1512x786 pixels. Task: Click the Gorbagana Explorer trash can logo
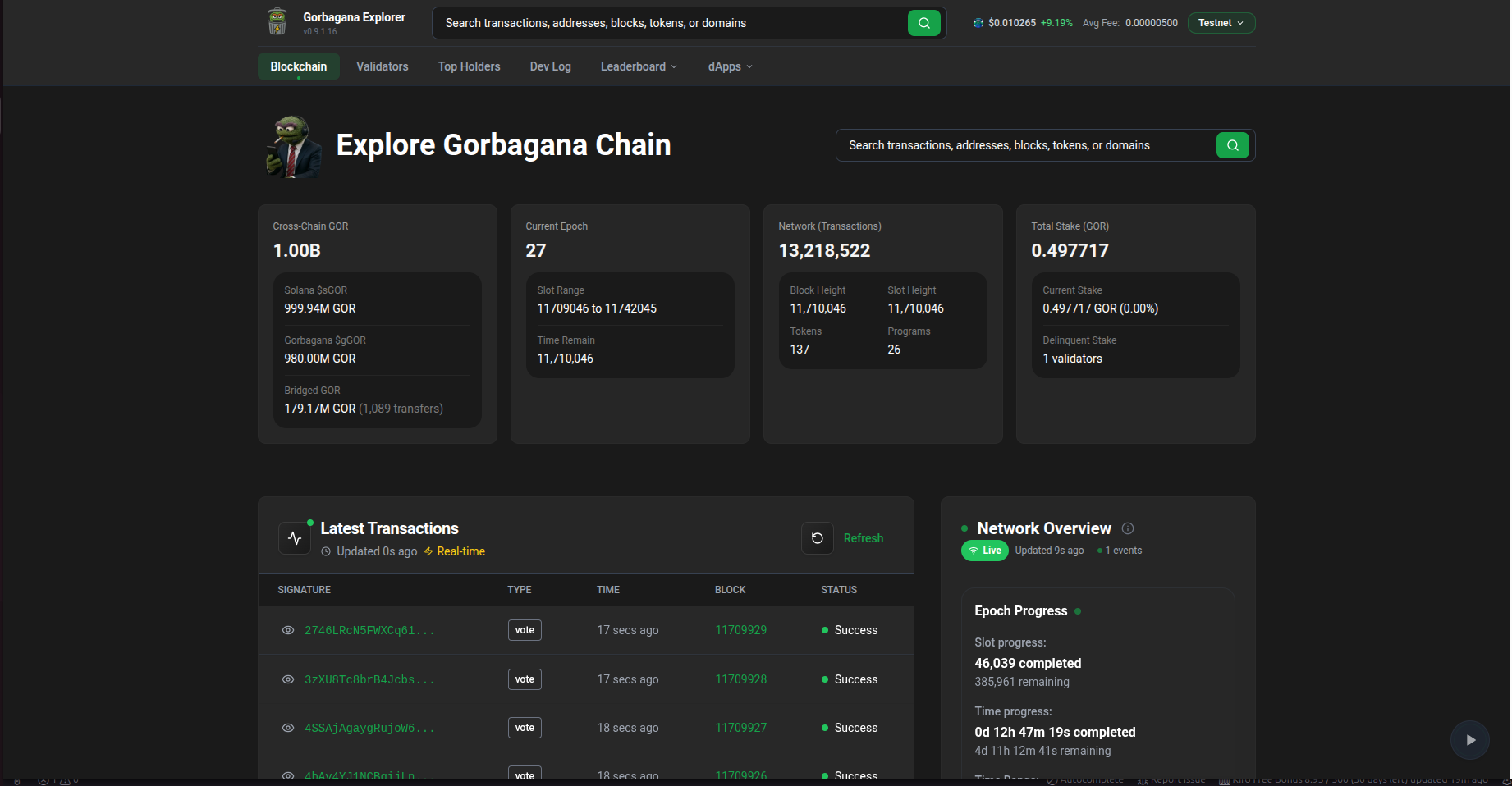tap(277, 22)
